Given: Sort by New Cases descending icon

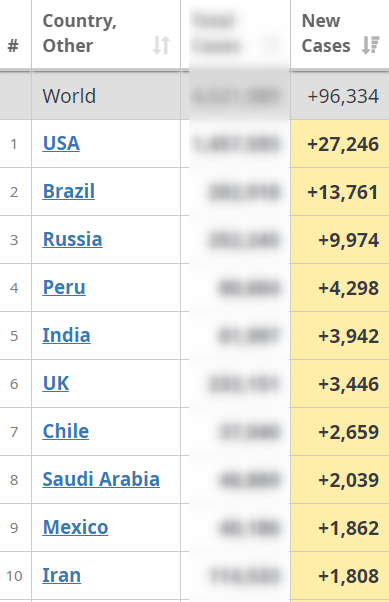Looking at the screenshot, I should pos(371,45).
